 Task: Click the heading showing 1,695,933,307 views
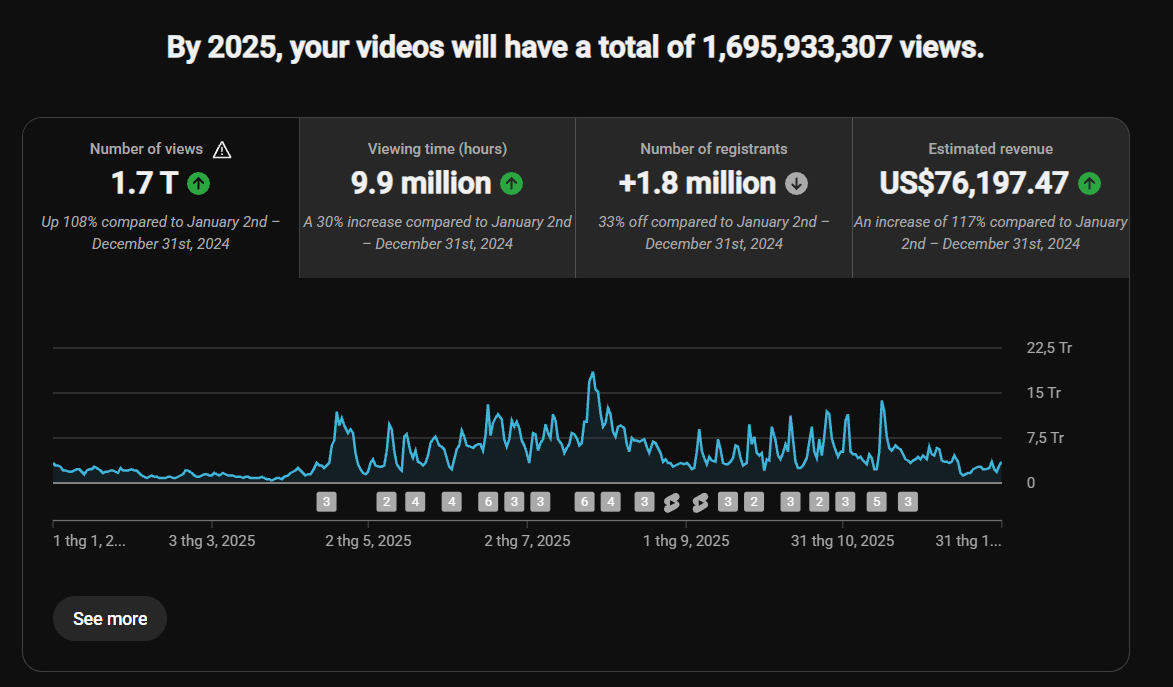pos(575,47)
